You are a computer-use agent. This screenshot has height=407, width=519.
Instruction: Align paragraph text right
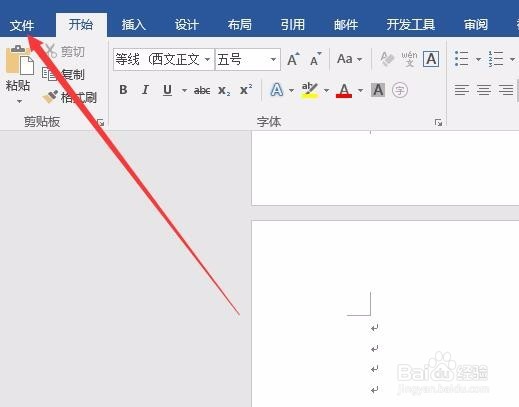pos(506,90)
